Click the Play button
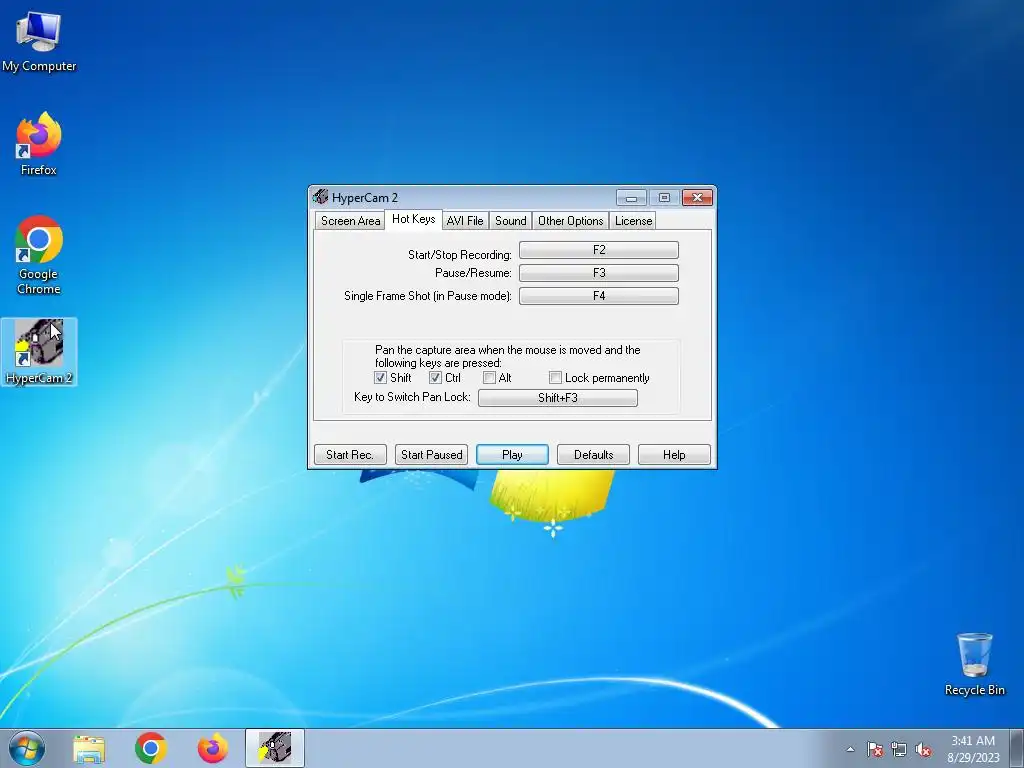Image resolution: width=1024 pixels, height=768 pixels. [x=512, y=455]
